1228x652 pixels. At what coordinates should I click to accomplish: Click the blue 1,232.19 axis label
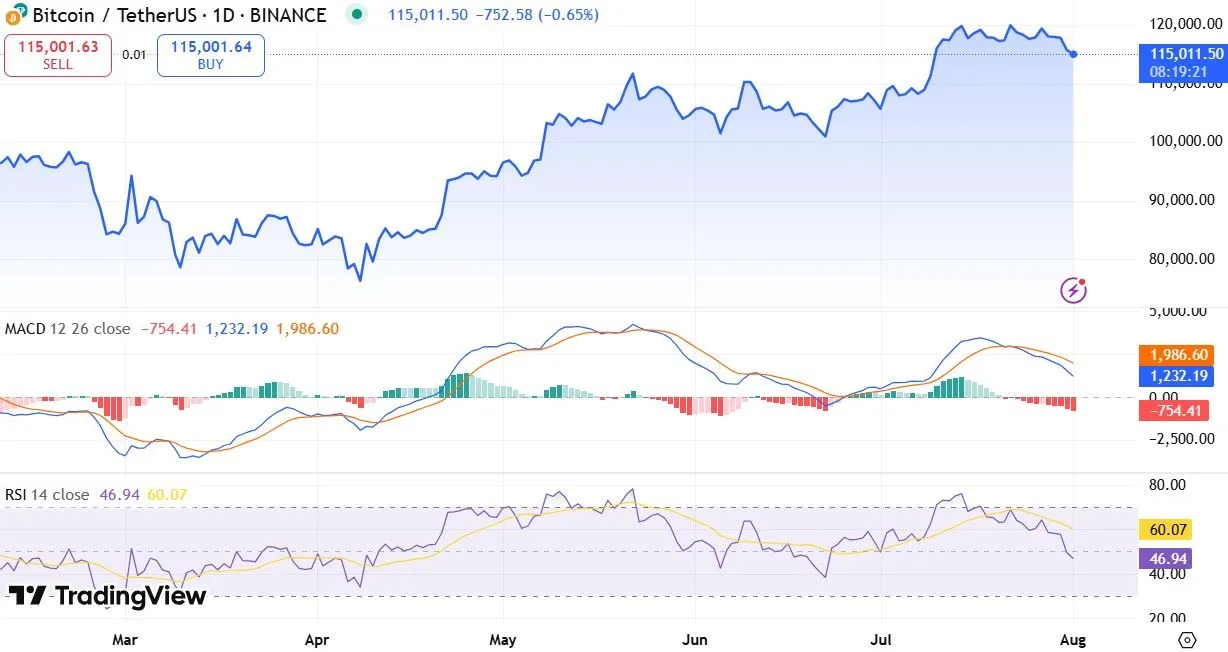pos(1175,377)
